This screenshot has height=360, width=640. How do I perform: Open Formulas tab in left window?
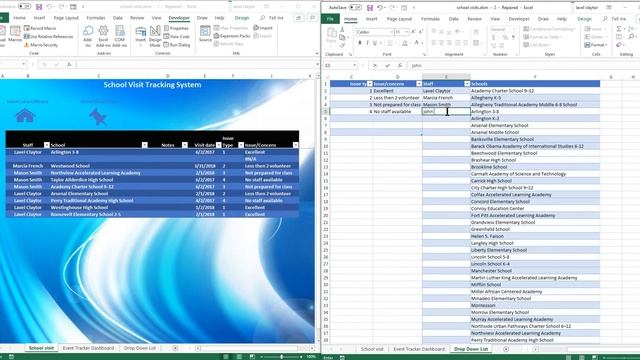tap(96, 18)
